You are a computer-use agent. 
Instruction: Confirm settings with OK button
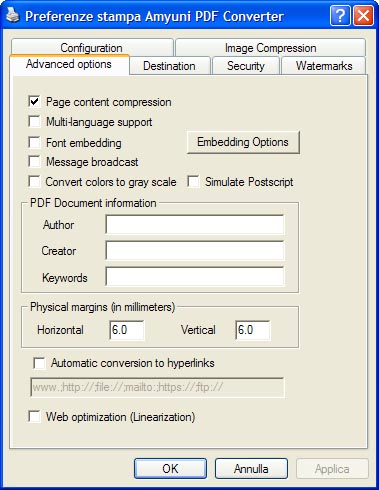[x=170, y=469]
